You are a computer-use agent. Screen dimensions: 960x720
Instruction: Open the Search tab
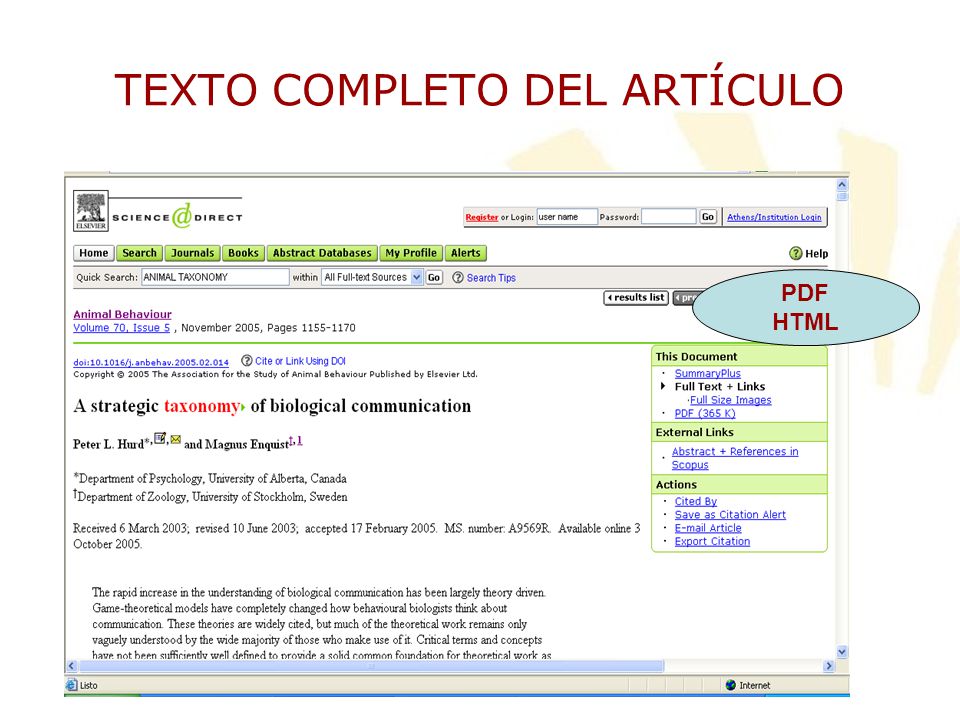(140, 253)
